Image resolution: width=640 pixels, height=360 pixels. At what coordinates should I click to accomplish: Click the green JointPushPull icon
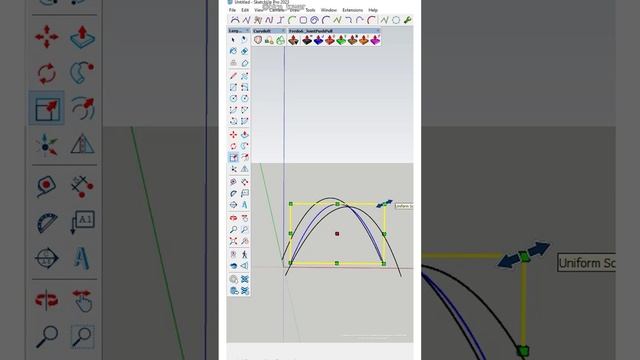click(341, 40)
